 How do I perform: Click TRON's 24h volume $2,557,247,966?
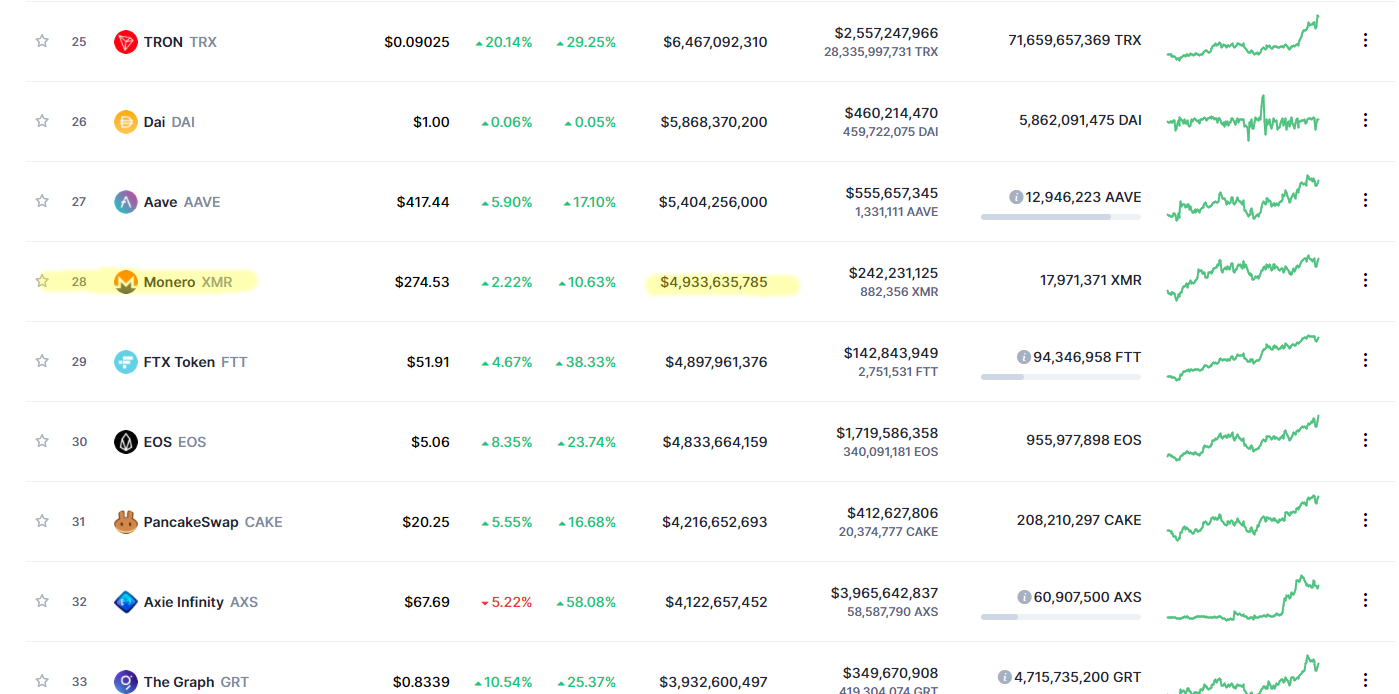pos(886,33)
